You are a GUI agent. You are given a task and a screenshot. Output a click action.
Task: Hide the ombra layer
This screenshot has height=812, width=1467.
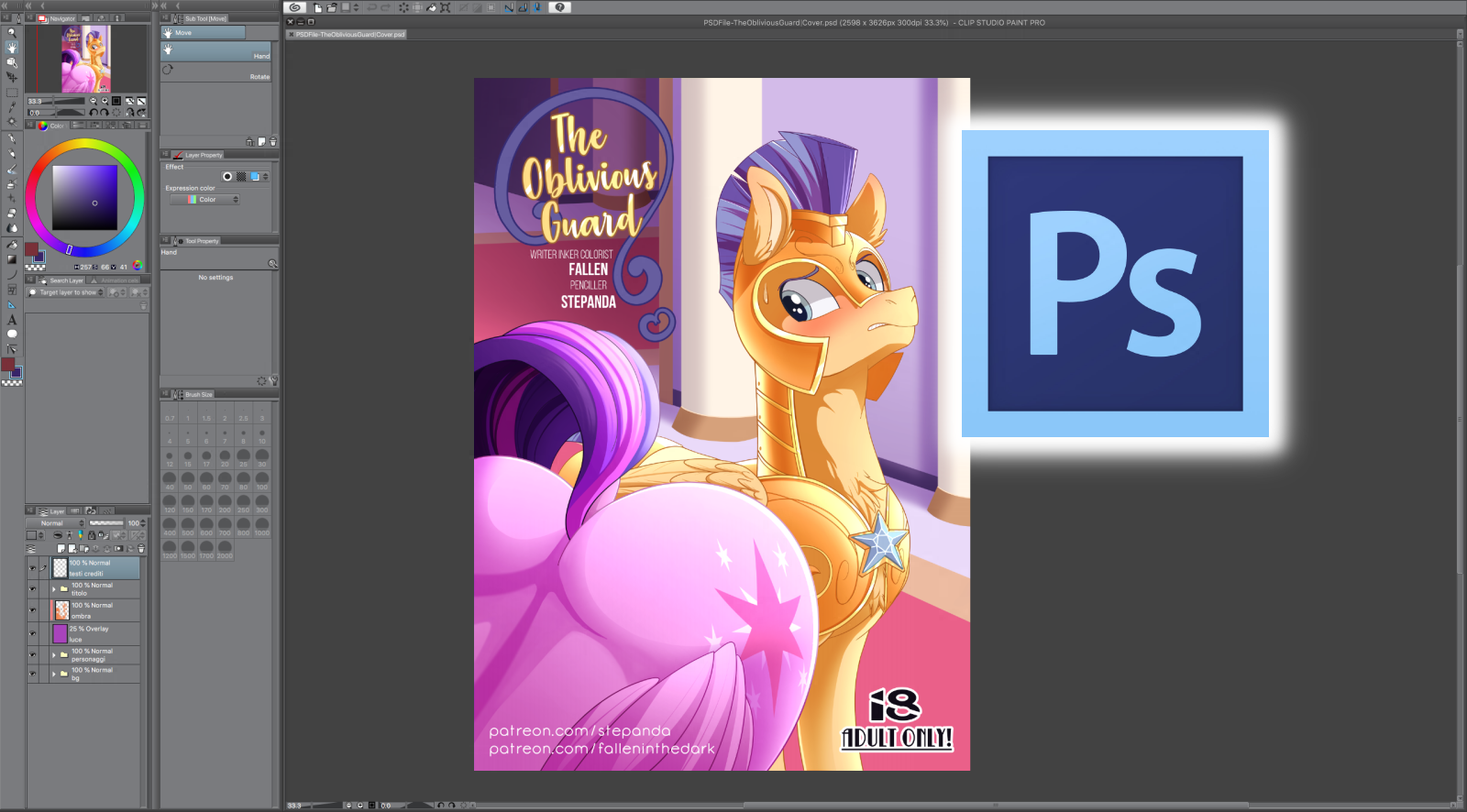(32, 610)
